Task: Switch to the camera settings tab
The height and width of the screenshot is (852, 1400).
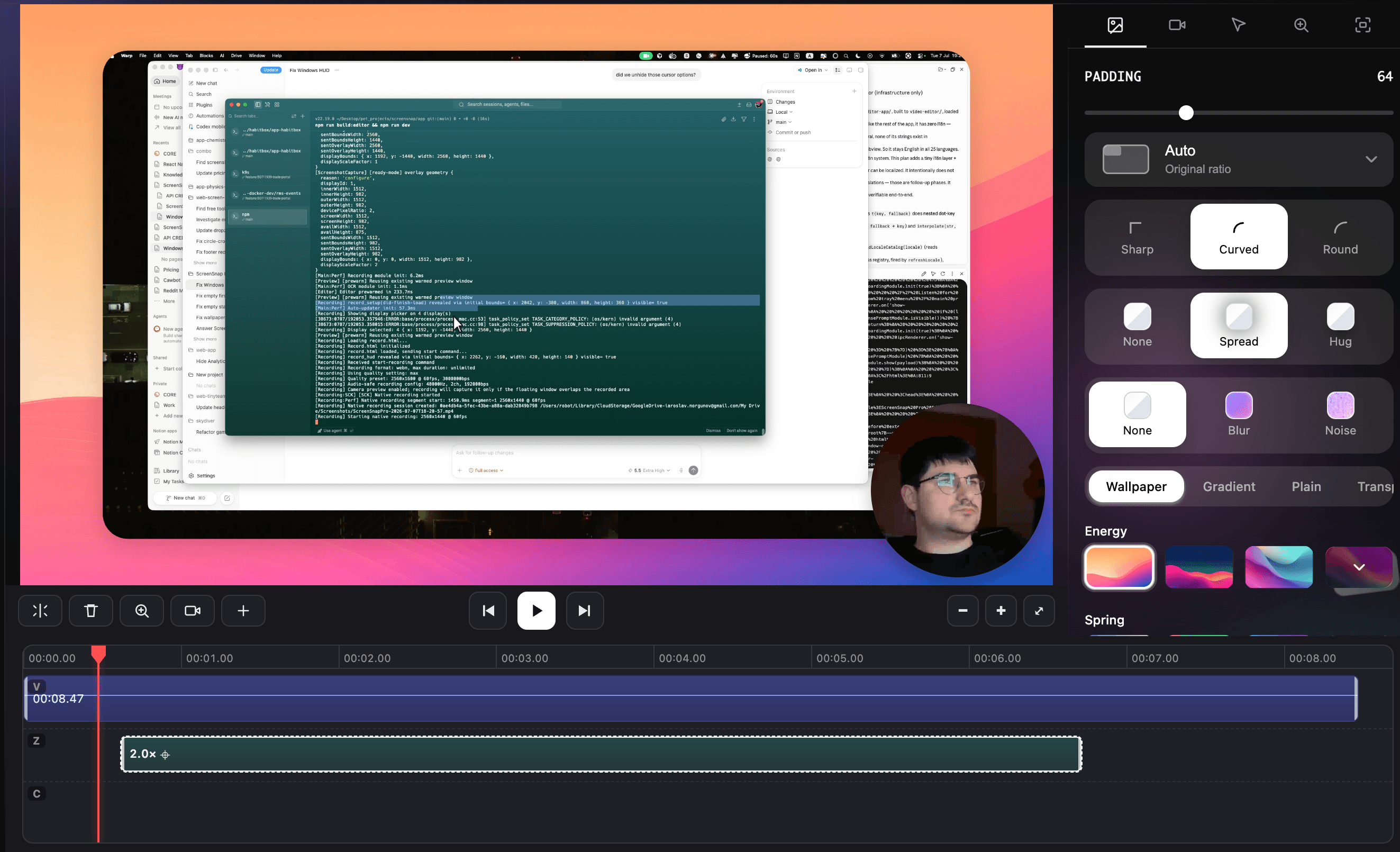Action: tap(1177, 25)
